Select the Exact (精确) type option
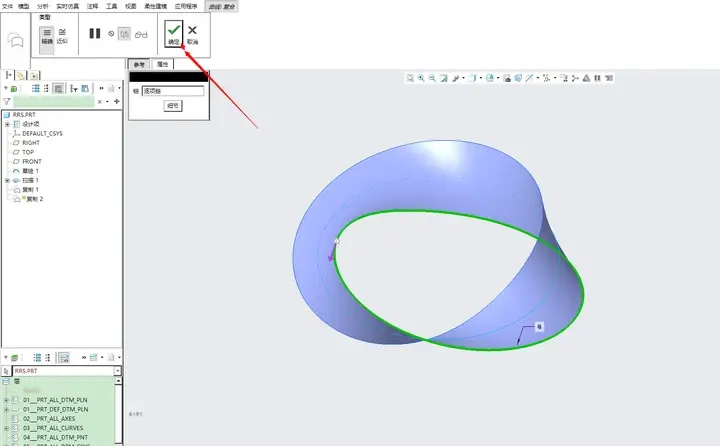The image size is (720, 446). [x=47, y=36]
